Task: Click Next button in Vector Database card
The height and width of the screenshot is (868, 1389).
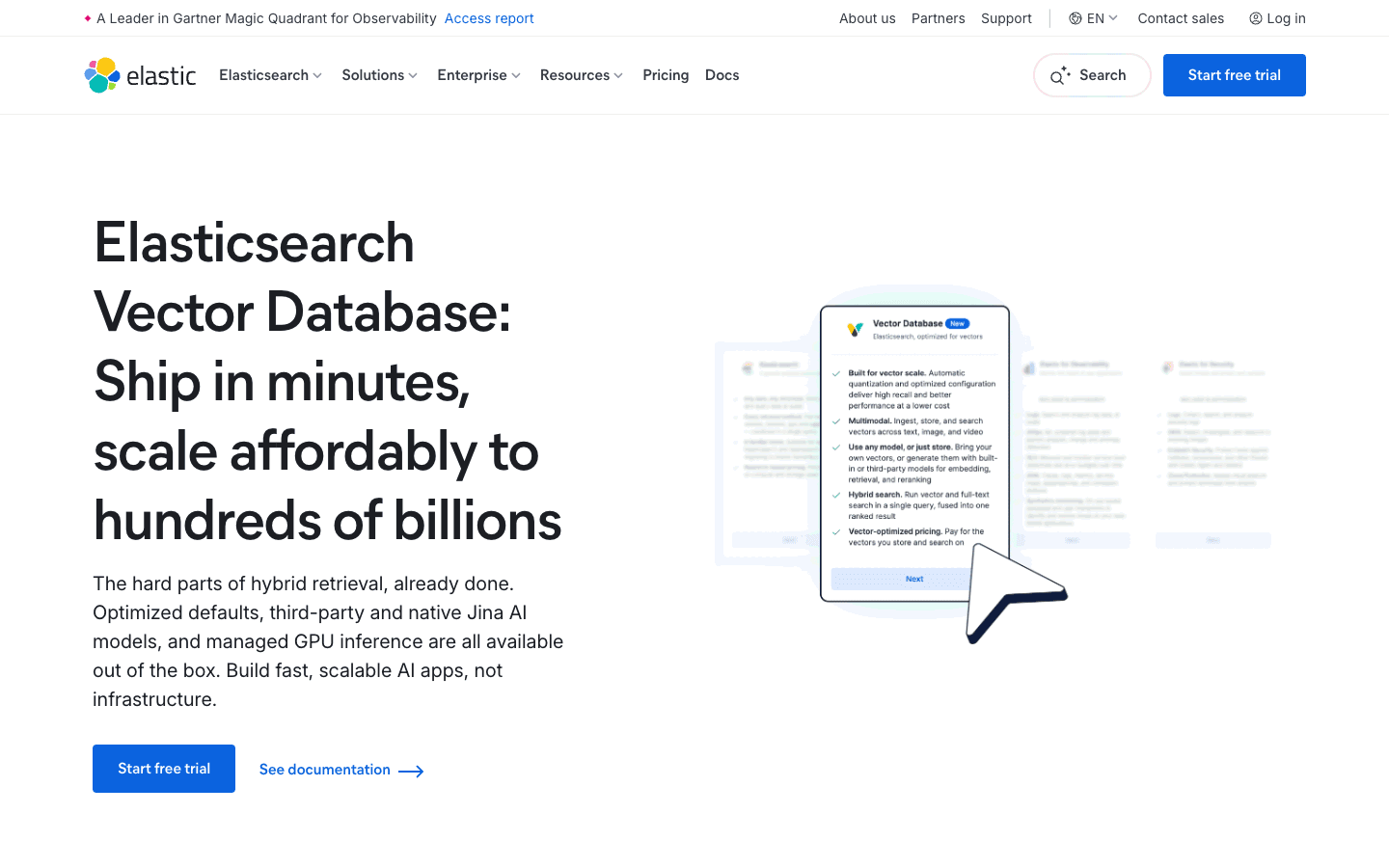Action: point(914,579)
